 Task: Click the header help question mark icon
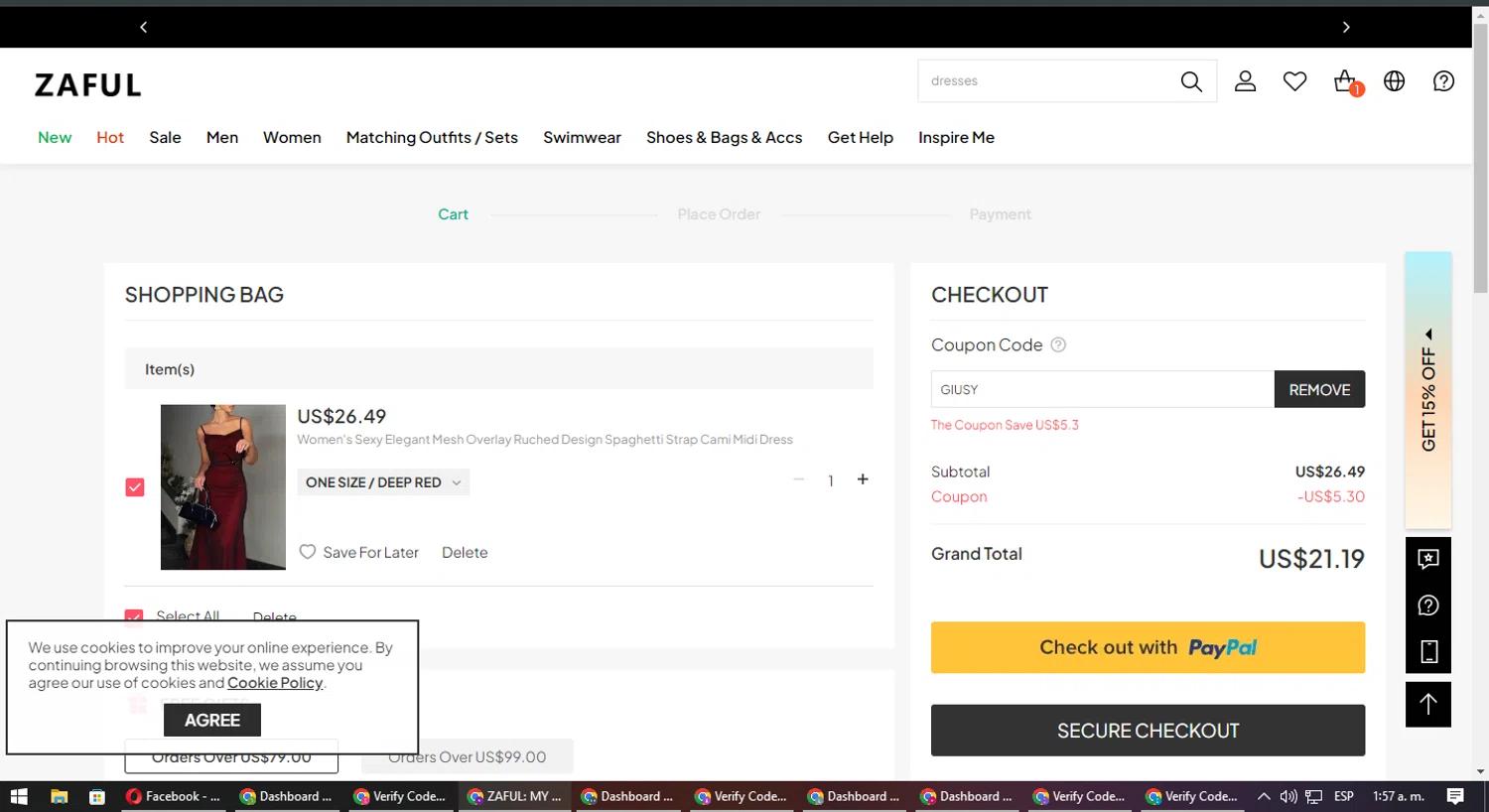1443,81
